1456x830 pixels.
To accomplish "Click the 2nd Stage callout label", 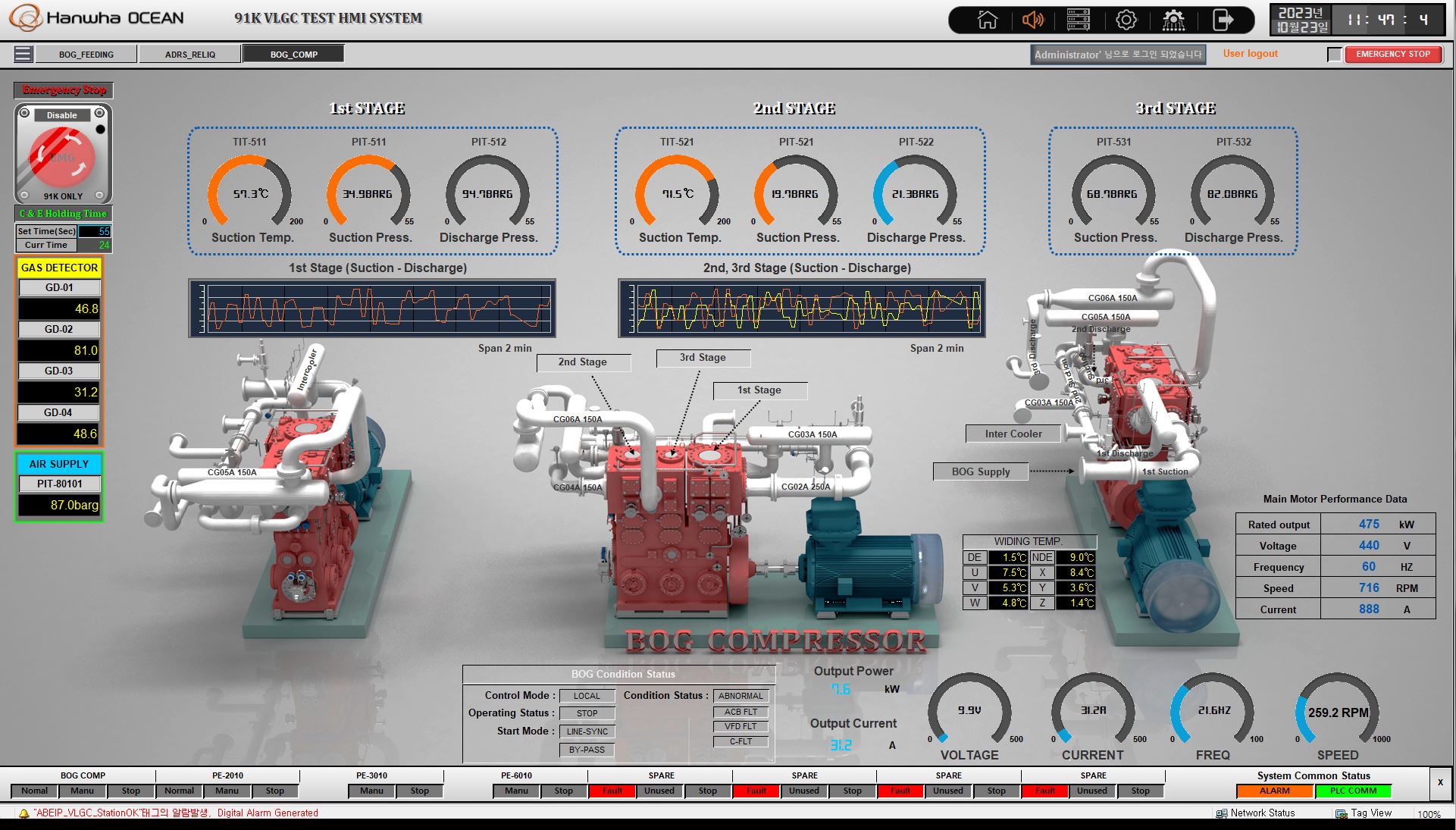I will 583,362.
